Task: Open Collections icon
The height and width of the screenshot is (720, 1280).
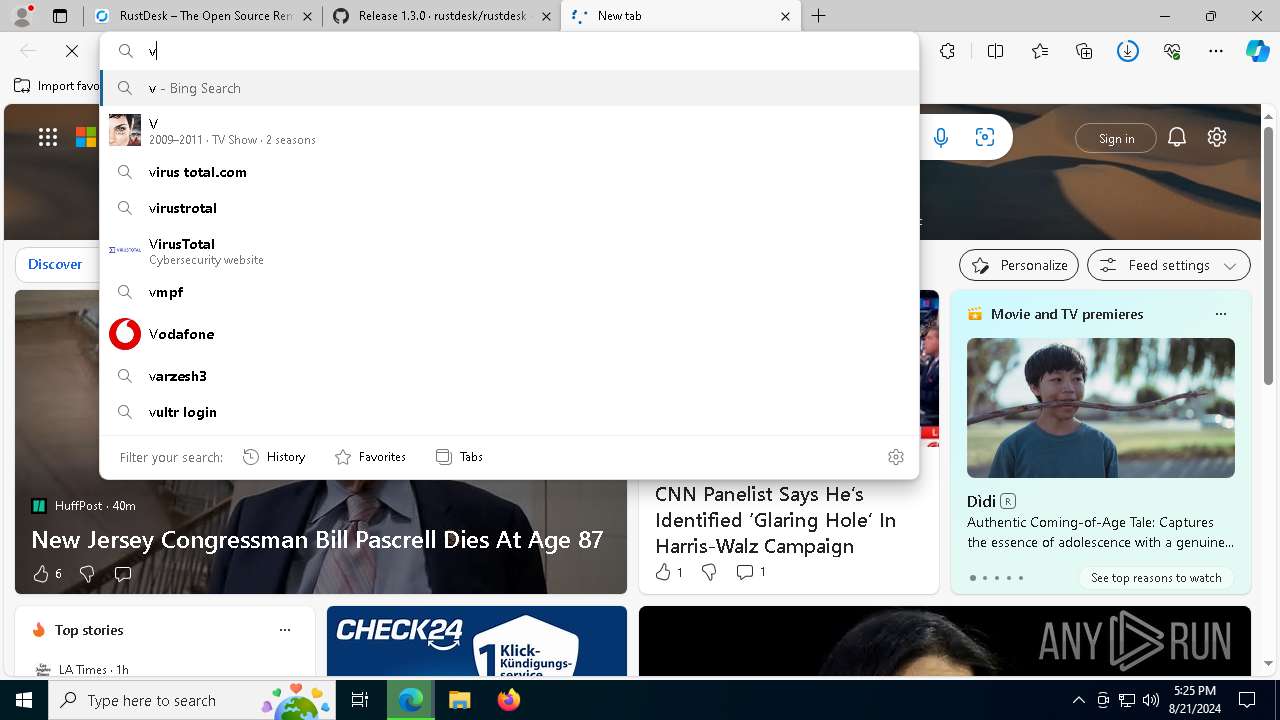Action: (x=1084, y=51)
